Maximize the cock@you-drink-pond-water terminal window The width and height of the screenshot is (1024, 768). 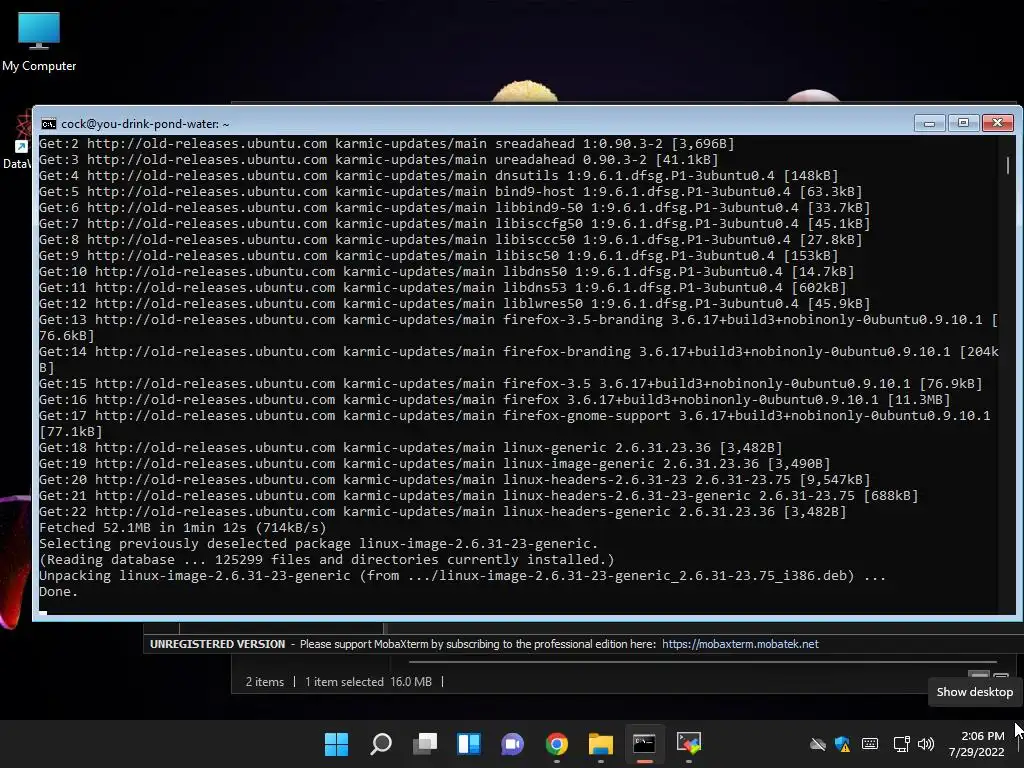[x=963, y=123]
